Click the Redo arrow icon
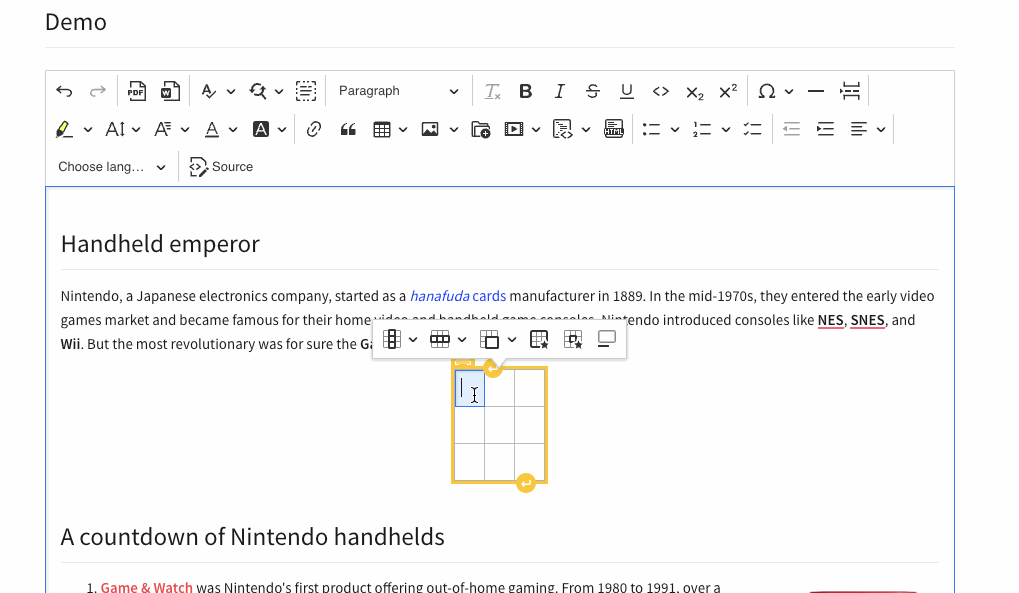Screen dimensions: 1019x593 coord(97,91)
